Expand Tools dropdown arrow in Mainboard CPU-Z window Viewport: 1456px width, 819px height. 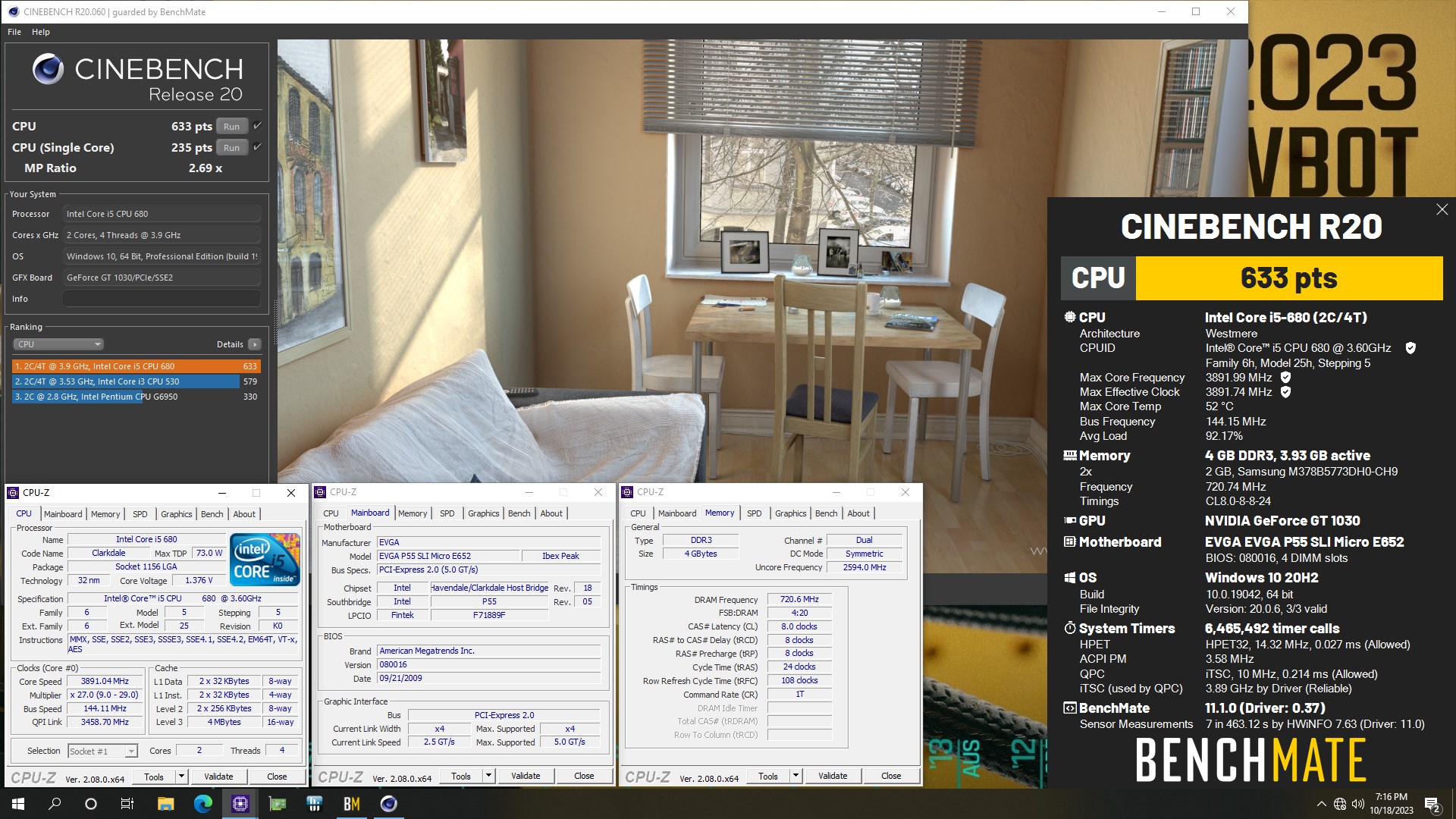coord(488,776)
